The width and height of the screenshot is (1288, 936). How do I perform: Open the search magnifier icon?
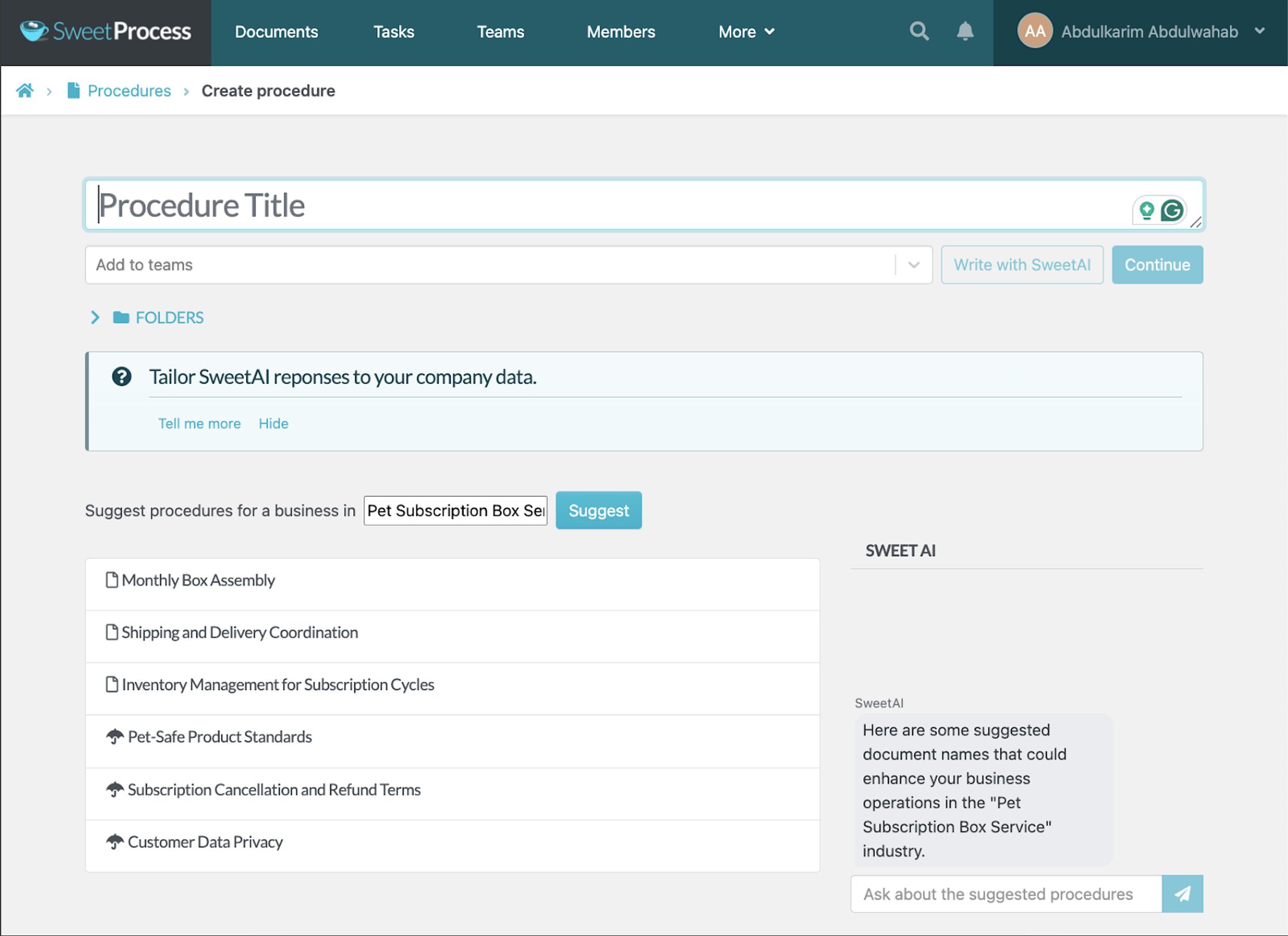(919, 31)
